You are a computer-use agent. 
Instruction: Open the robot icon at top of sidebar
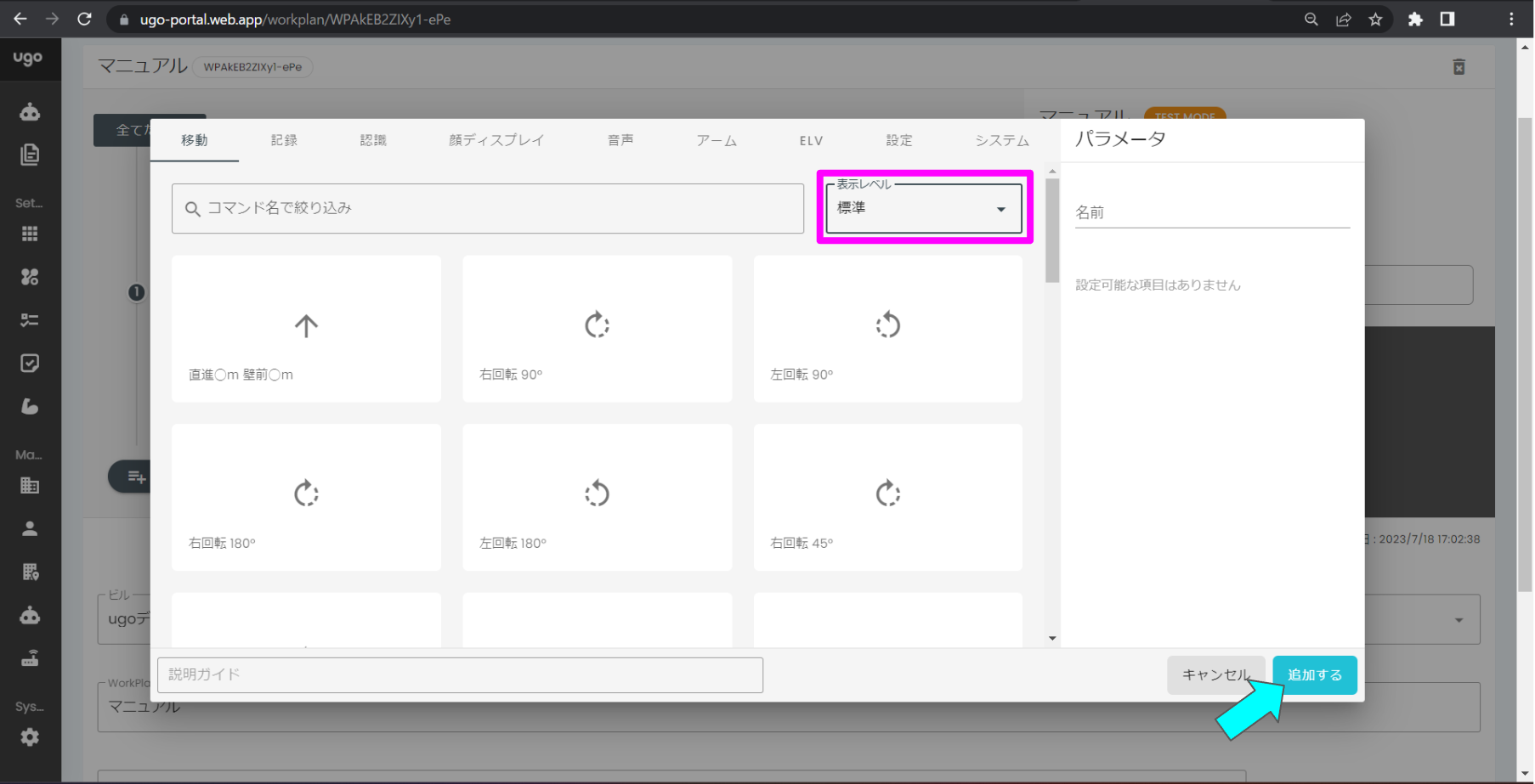[x=30, y=111]
